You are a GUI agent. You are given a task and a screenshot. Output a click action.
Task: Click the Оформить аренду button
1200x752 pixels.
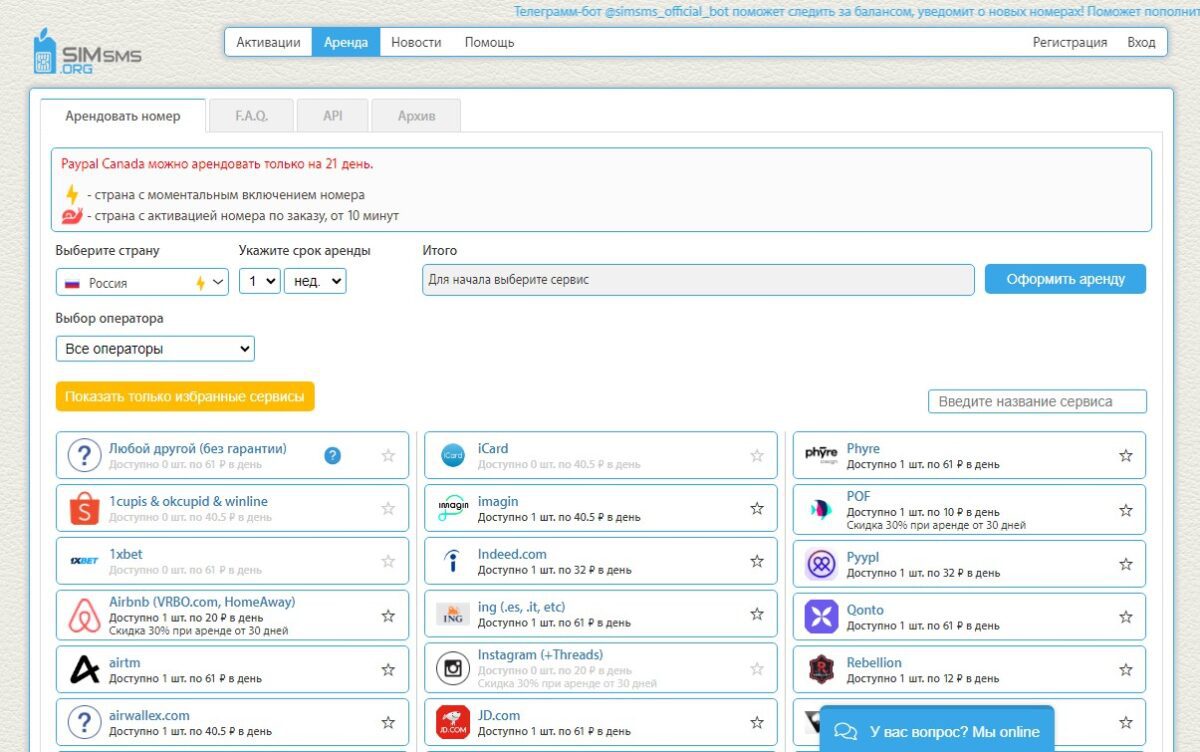pyautogui.click(x=1066, y=279)
